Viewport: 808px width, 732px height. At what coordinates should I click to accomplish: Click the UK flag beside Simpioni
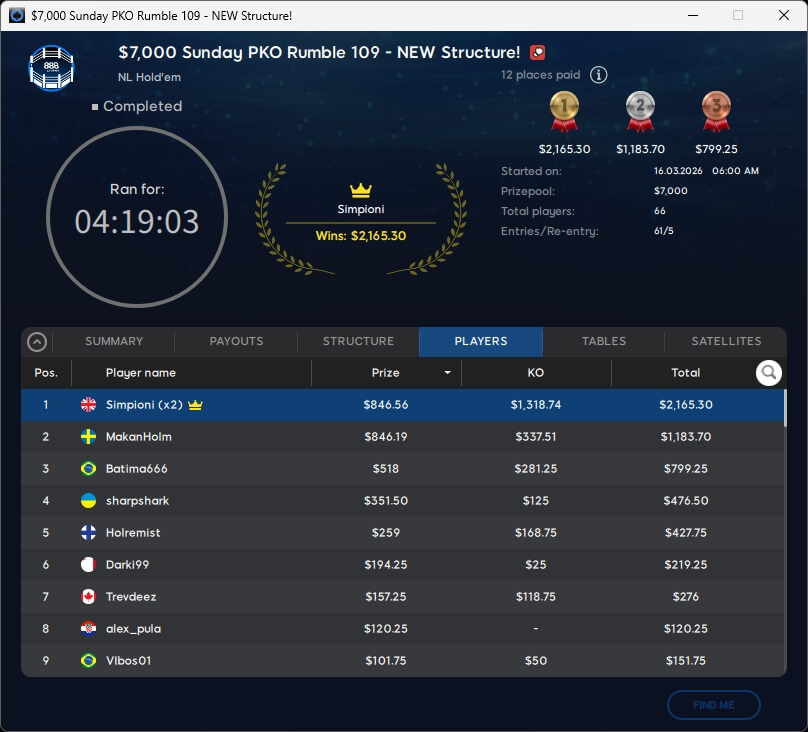[x=88, y=405]
